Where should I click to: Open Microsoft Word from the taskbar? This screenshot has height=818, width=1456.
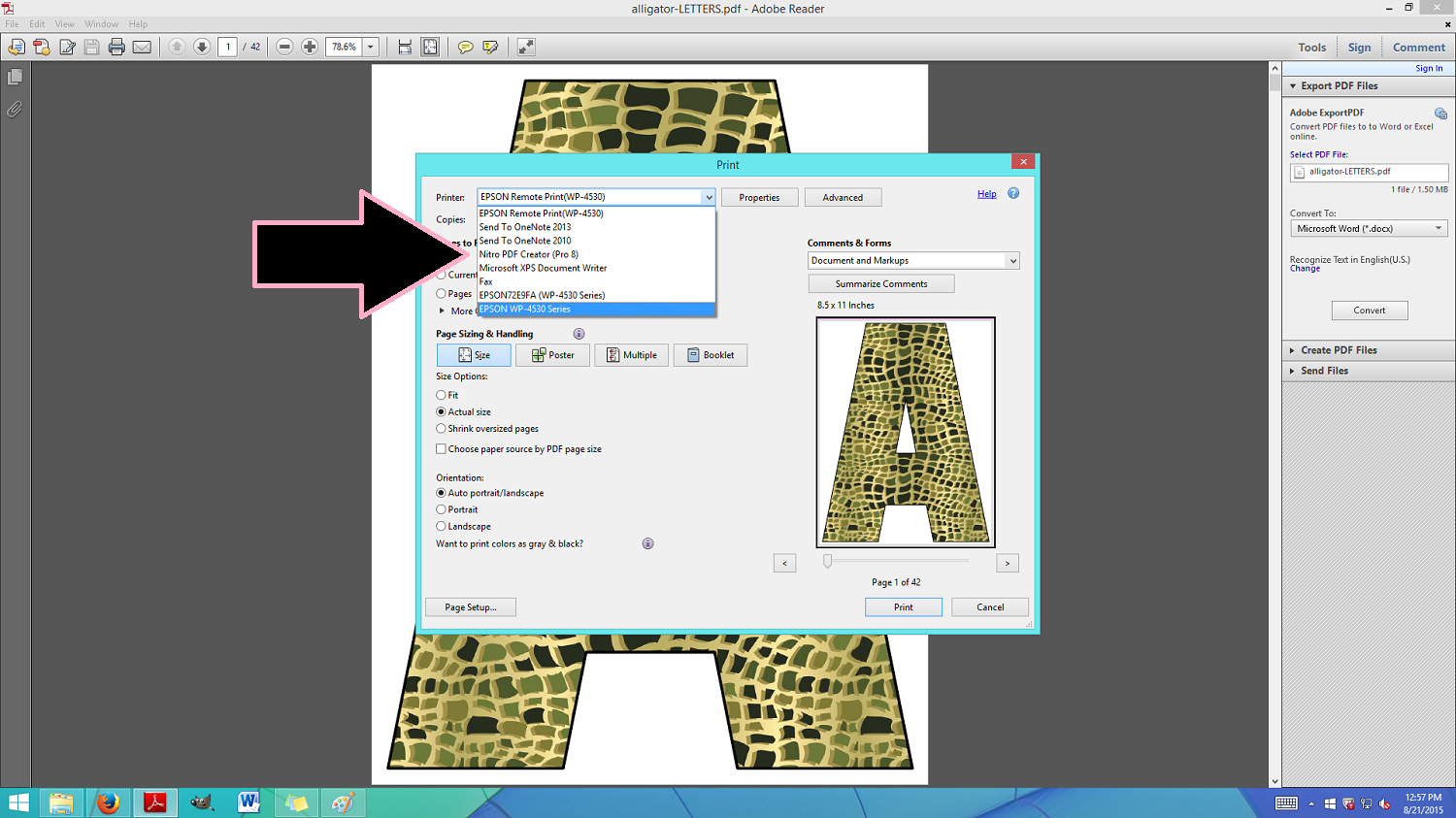tap(248, 802)
